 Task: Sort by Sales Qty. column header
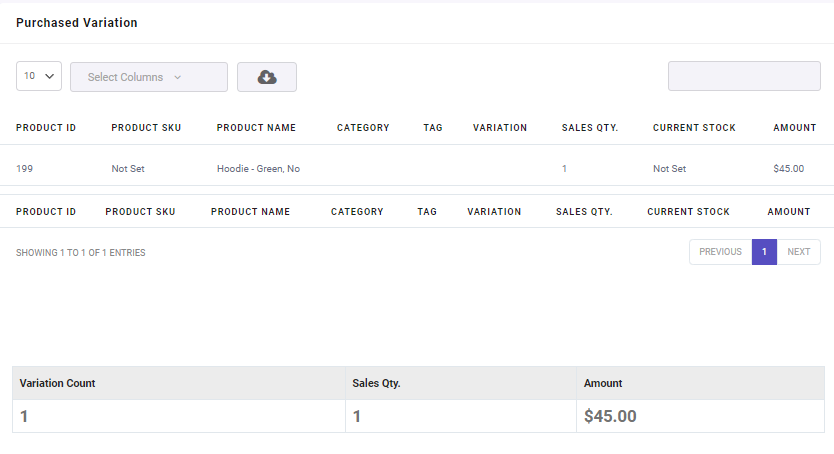coord(590,128)
